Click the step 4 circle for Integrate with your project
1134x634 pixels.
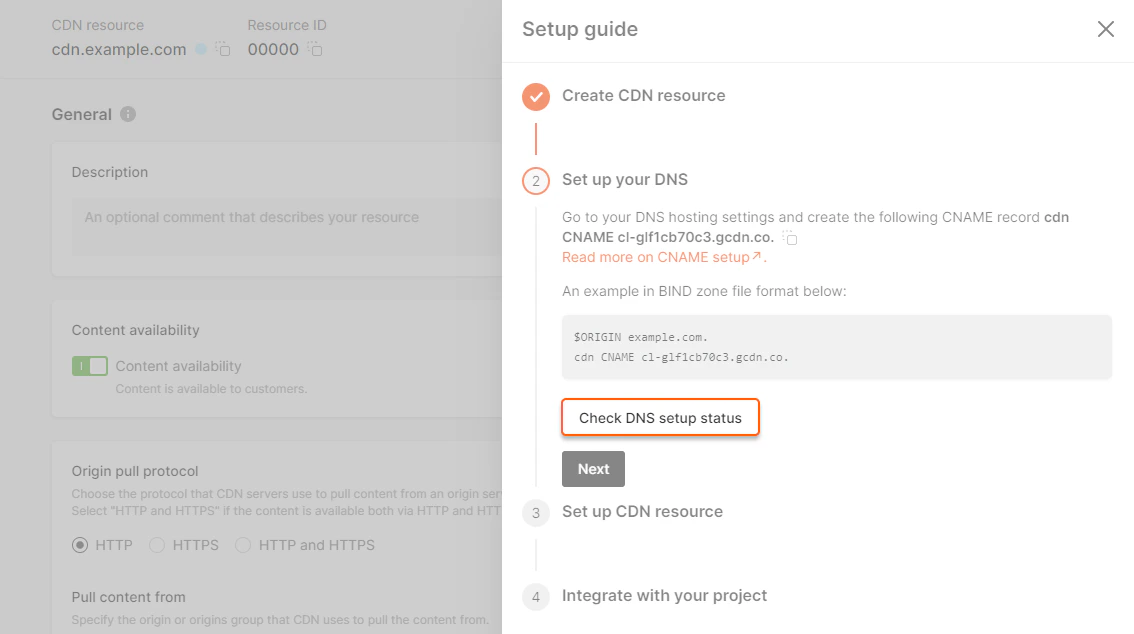[x=536, y=596]
